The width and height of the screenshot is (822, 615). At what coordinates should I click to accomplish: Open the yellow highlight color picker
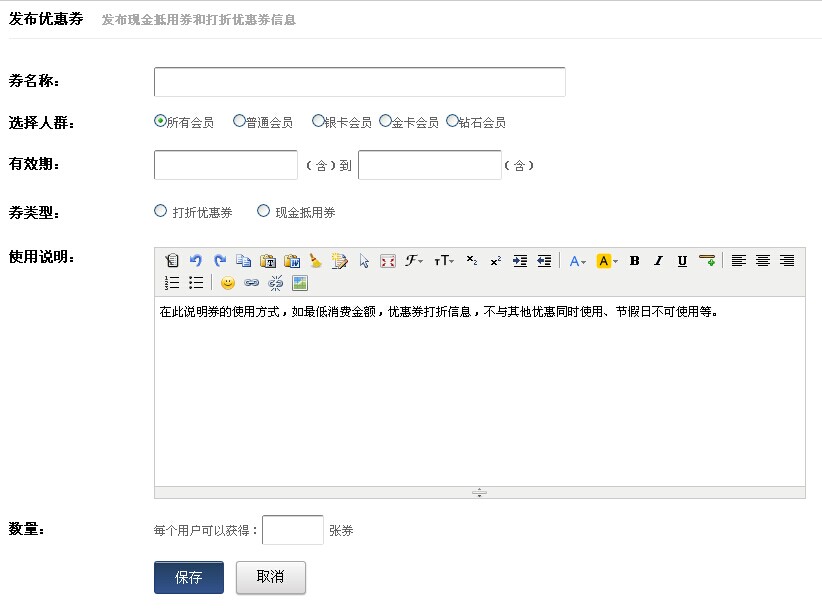(x=607, y=261)
